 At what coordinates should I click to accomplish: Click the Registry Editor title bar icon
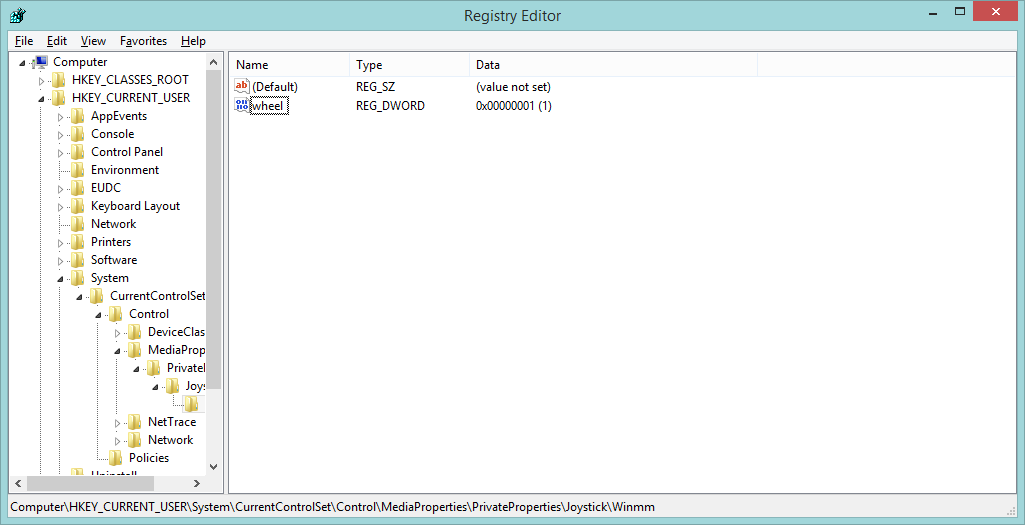click(x=18, y=14)
